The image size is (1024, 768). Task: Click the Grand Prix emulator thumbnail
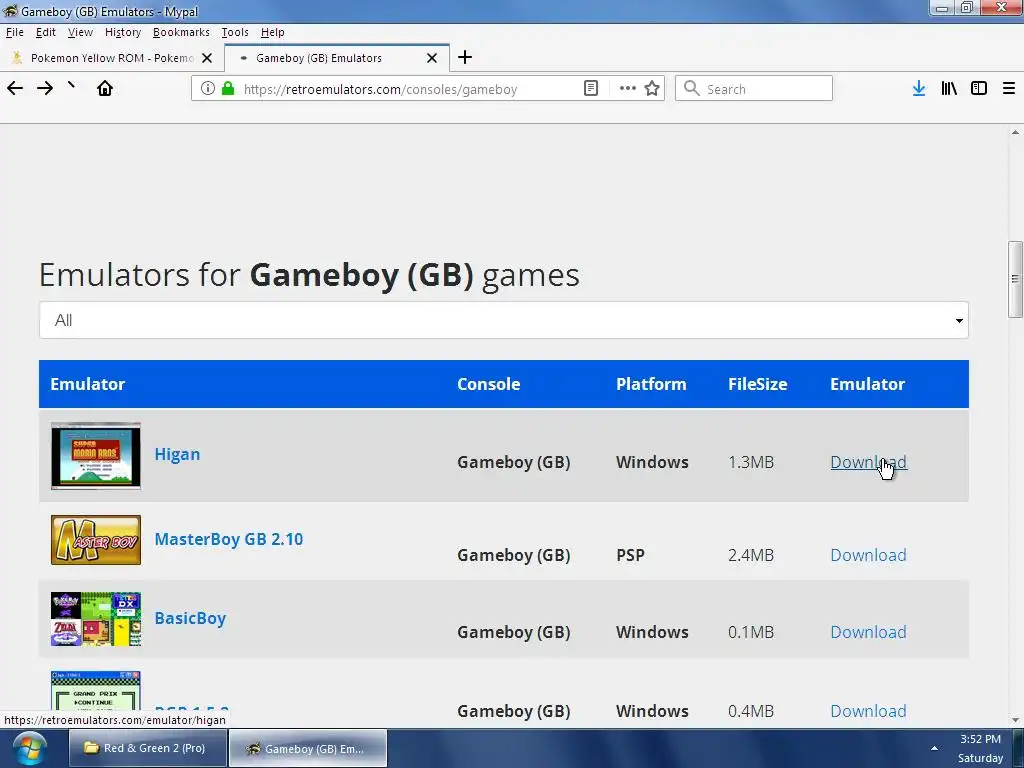pos(96,691)
